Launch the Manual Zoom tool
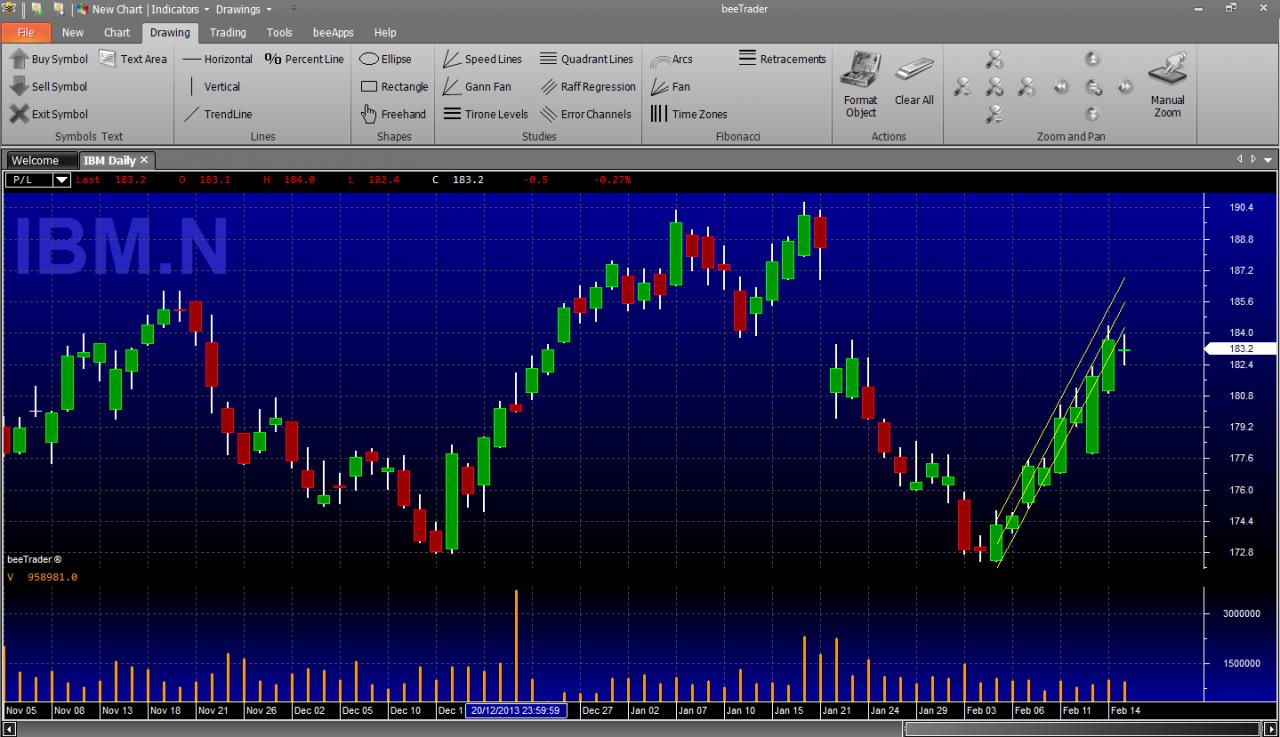 point(1167,85)
